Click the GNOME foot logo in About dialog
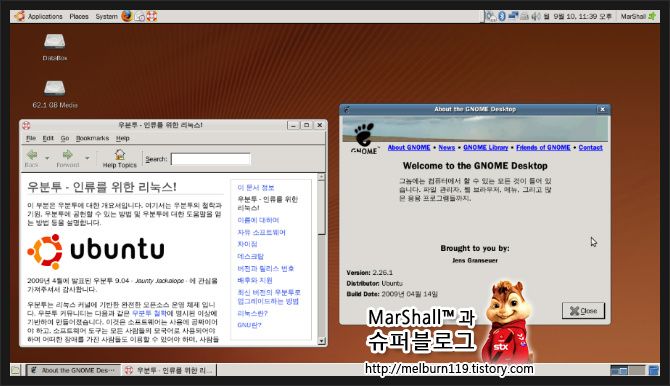This screenshot has height=386, width=670. pos(364,135)
